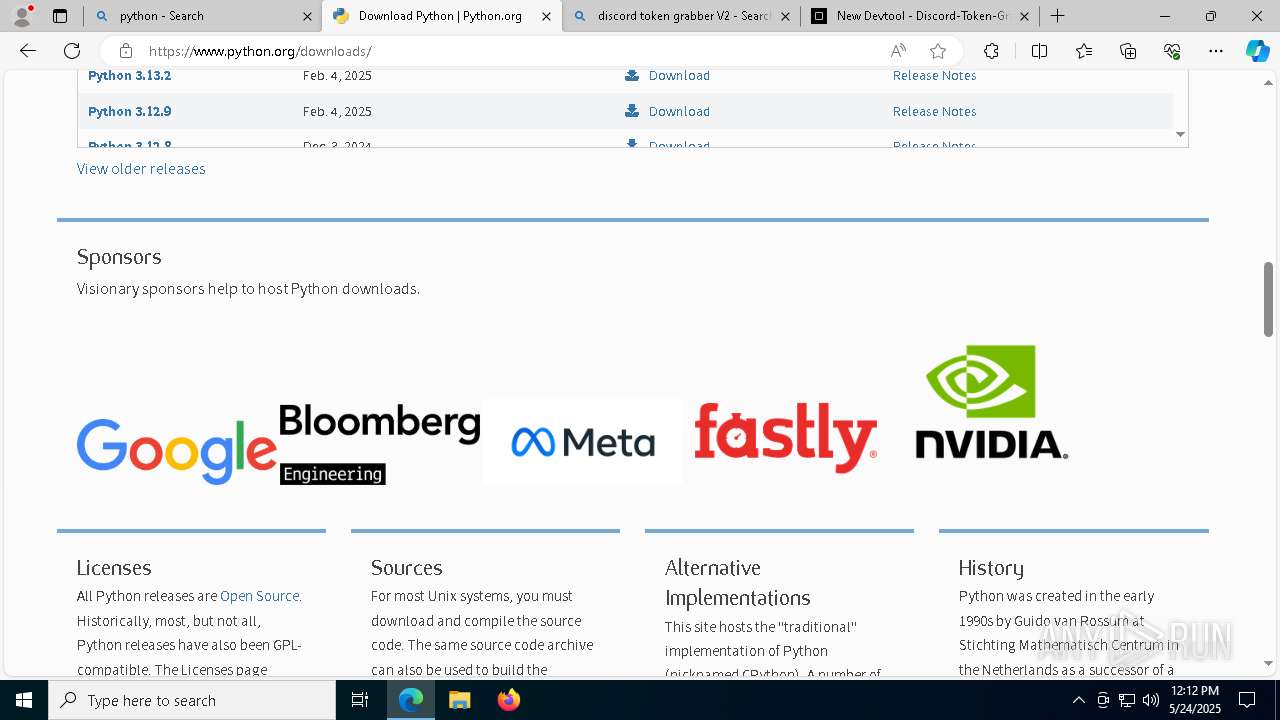The height and width of the screenshot is (720, 1280).
Task: Click the Bloomberg Engineering sponsor logo
Action: coord(379,444)
